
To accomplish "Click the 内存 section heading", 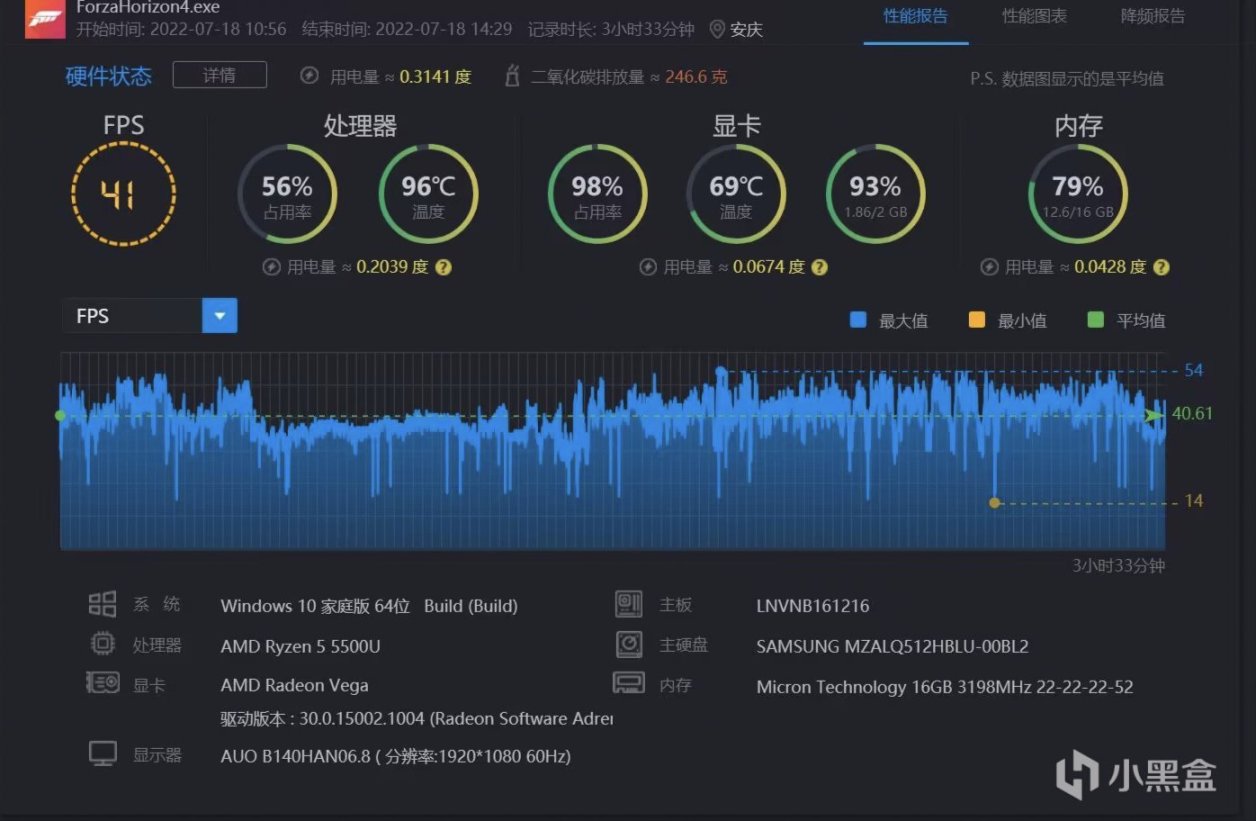I will (1079, 126).
